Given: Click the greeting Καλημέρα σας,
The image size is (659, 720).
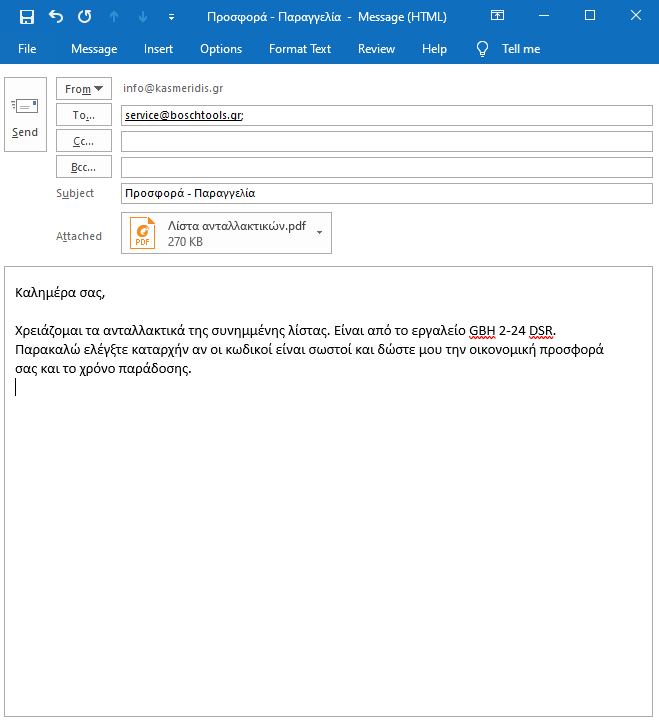Looking at the screenshot, I should tap(60, 292).
